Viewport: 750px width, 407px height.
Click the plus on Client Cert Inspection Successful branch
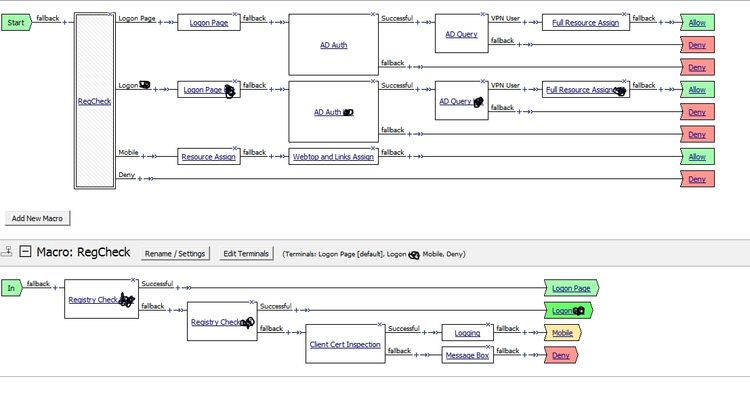coord(424,332)
